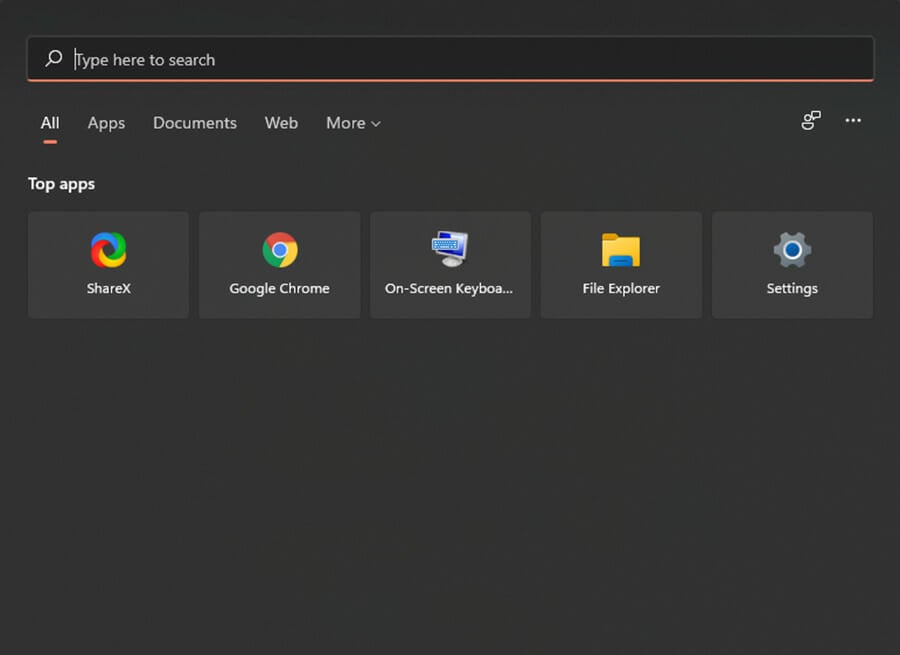
Task: Select the All filter tab
Action: (x=50, y=123)
